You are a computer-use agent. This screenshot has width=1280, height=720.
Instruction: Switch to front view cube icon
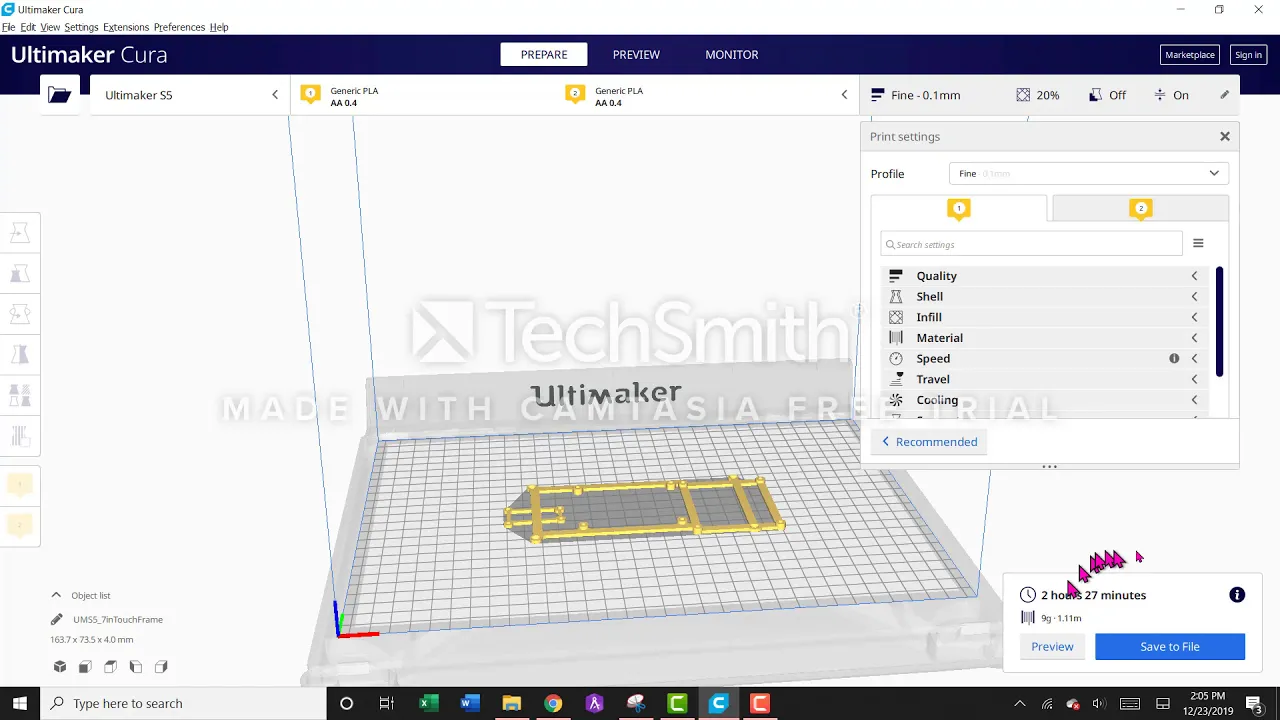[85, 667]
